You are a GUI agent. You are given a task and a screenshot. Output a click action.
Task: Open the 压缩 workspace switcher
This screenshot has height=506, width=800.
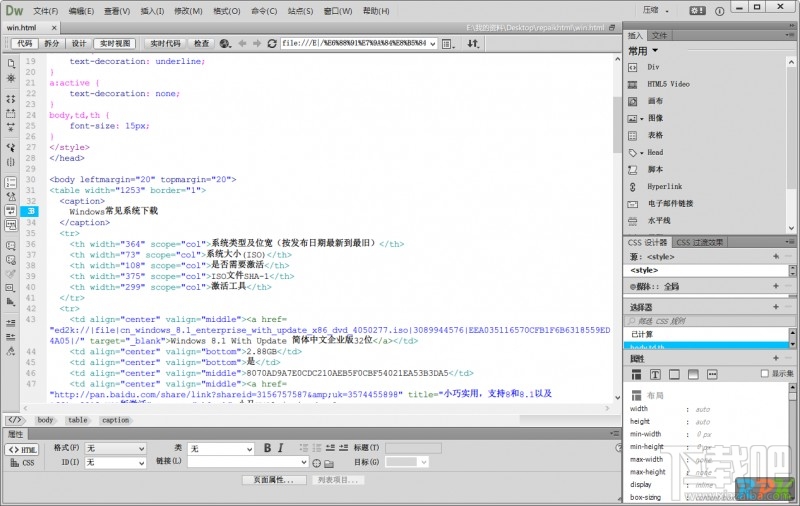point(655,10)
